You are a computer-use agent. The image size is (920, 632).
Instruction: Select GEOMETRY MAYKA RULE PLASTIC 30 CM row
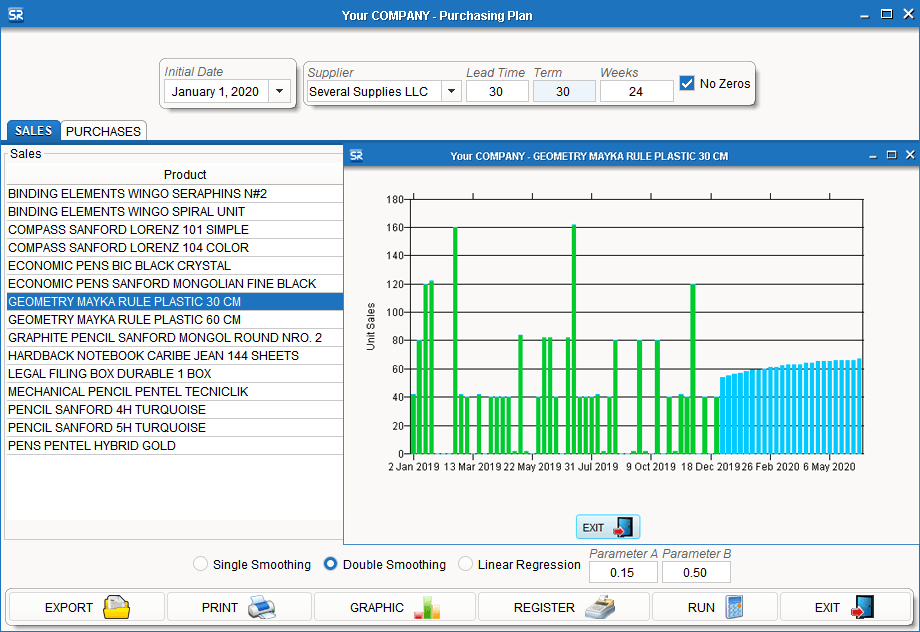(x=174, y=302)
